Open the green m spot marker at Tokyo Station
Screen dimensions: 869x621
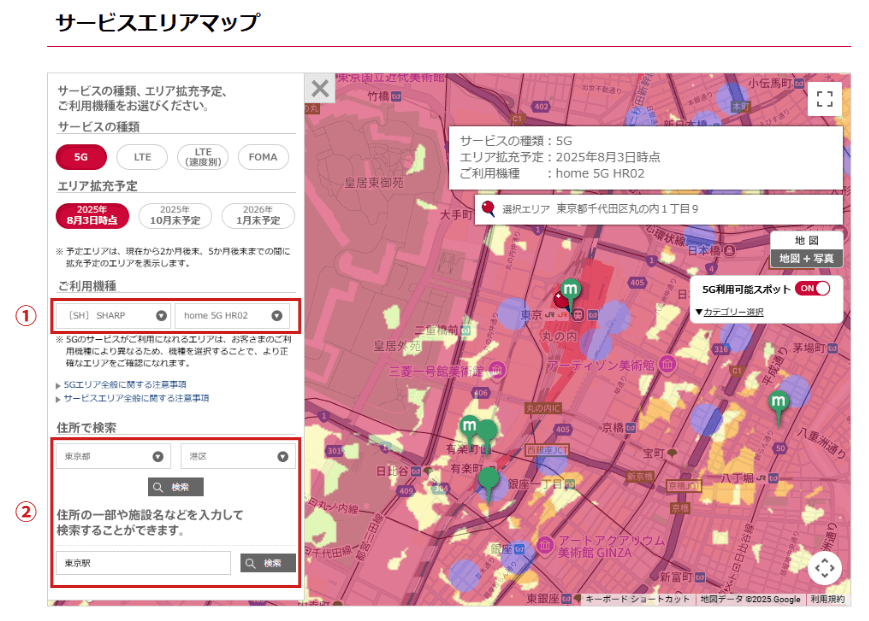pyautogui.click(x=571, y=290)
